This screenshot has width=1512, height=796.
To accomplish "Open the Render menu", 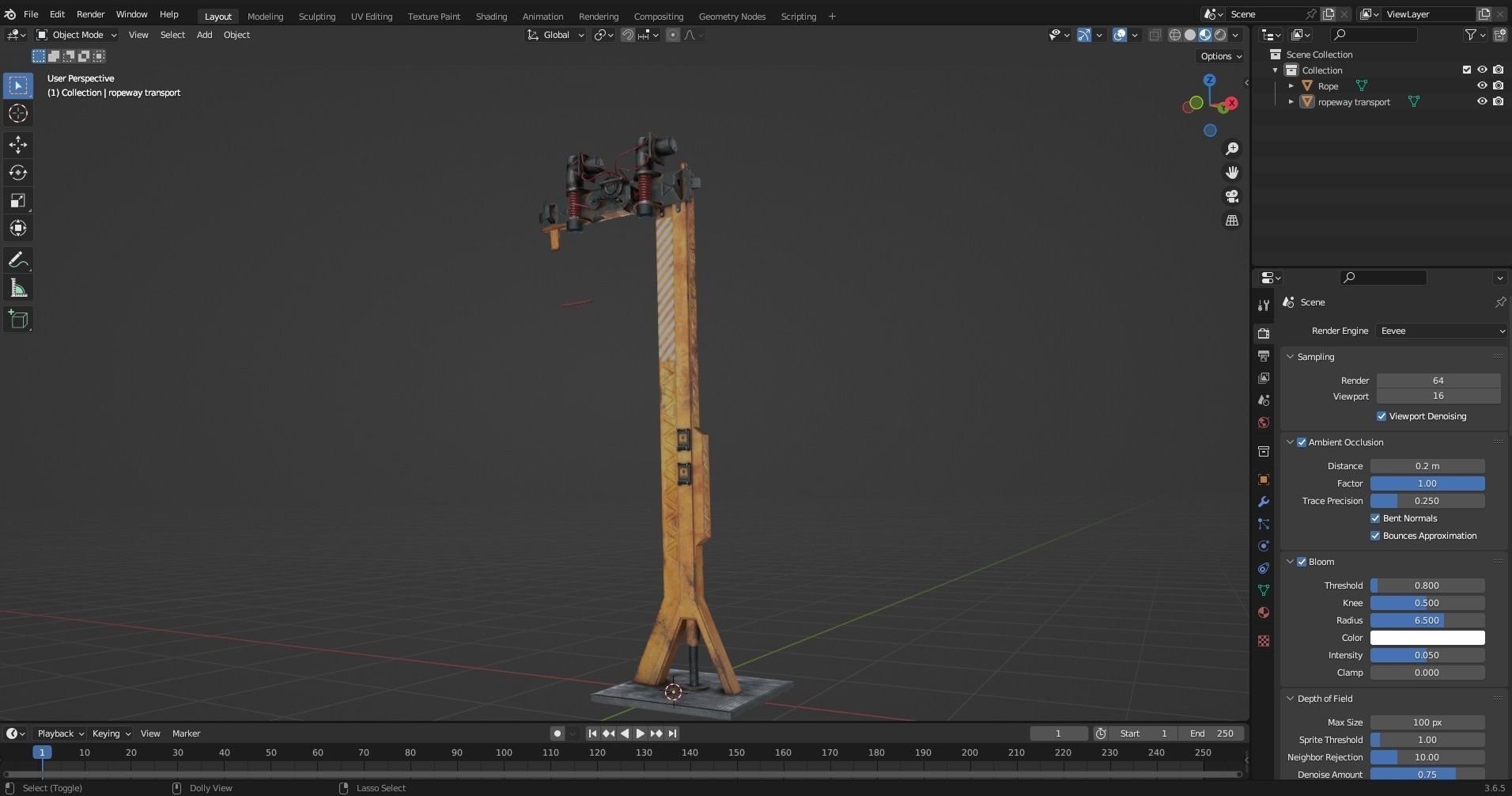I will click(90, 14).
